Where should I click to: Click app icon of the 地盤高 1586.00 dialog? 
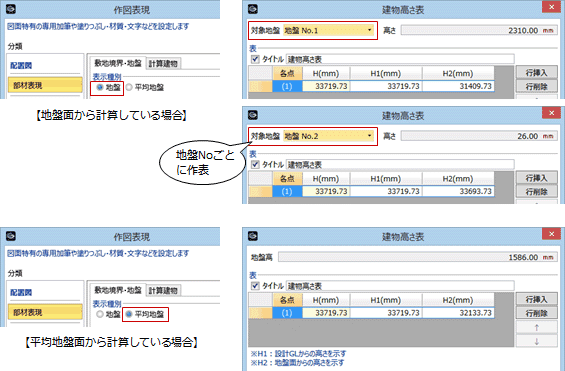click(x=253, y=236)
